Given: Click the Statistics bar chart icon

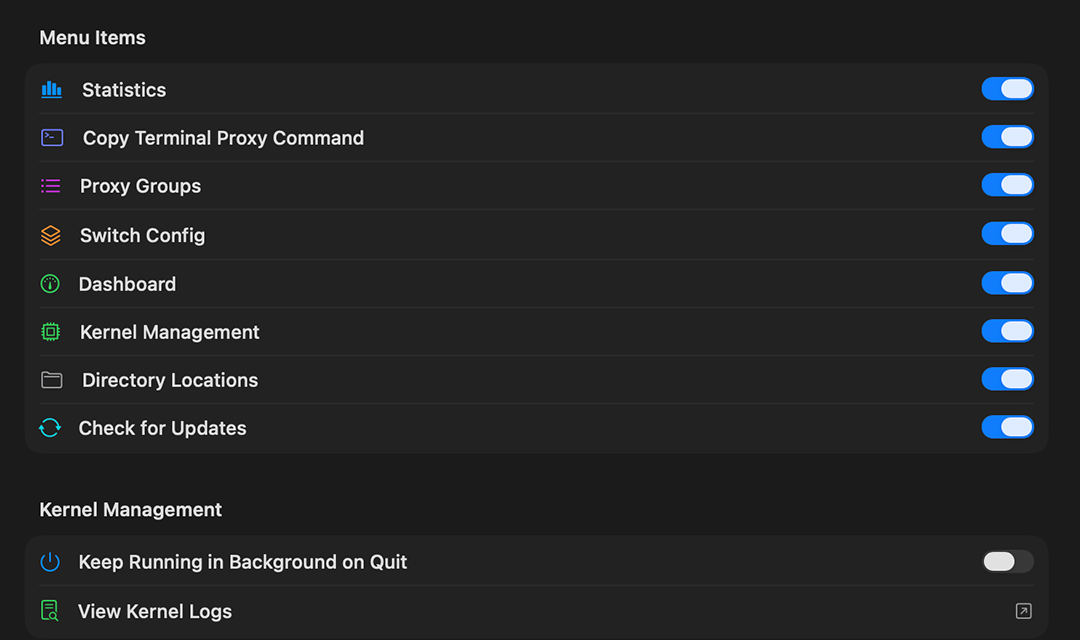Looking at the screenshot, I should [51, 89].
